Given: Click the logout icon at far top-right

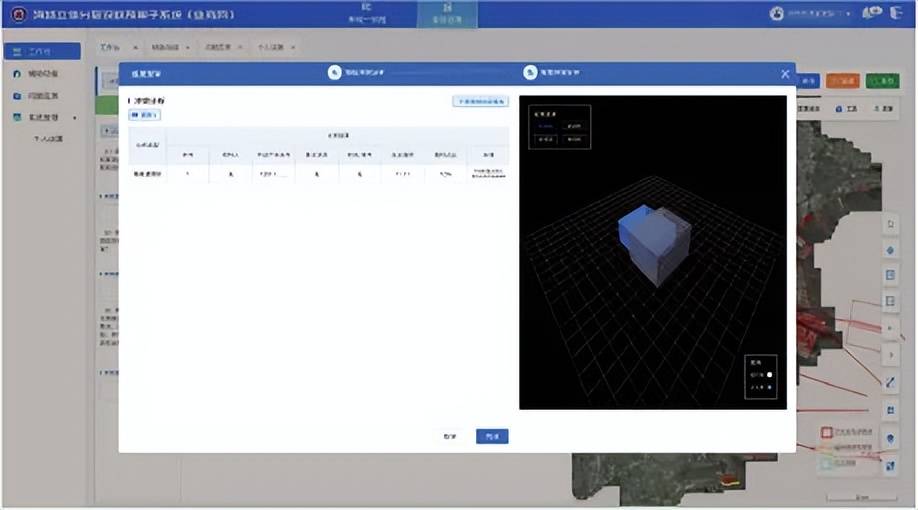Looking at the screenshot, I should [x=895, y=14].
